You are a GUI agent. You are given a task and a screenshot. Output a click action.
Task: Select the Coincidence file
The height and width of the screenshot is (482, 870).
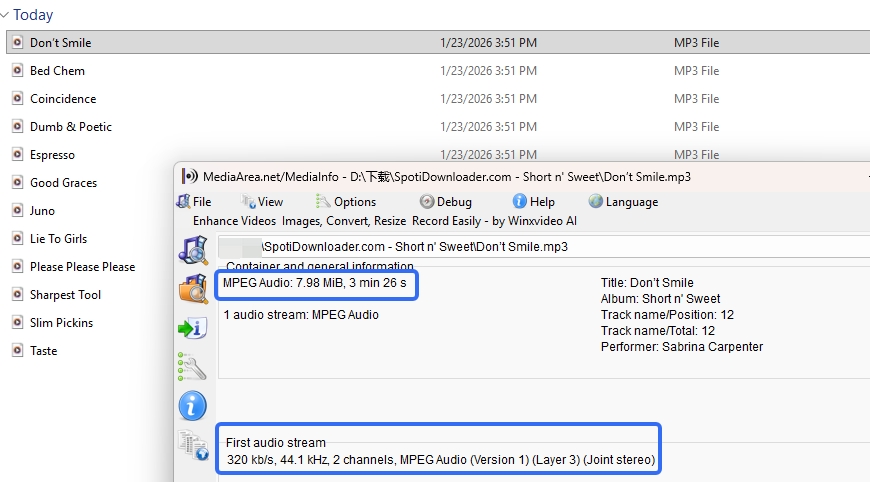coord(63,99)
